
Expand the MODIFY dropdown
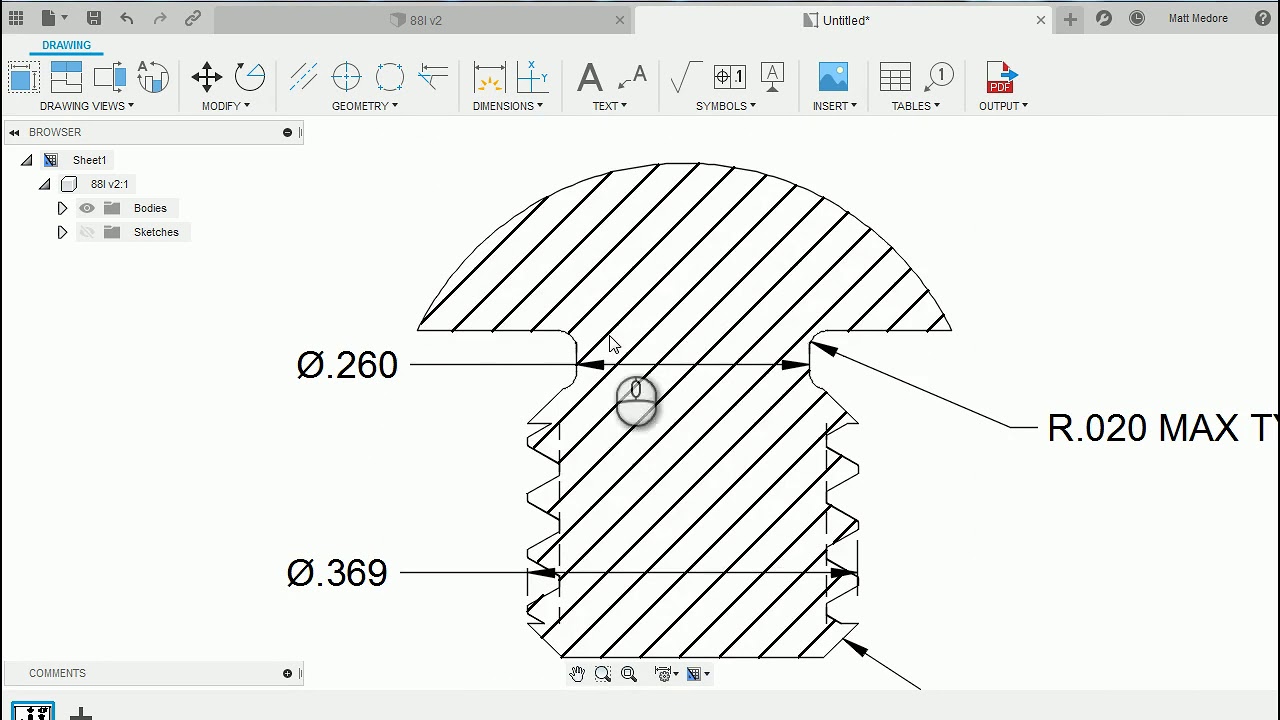pyautogui.click(x=226, y=106)
